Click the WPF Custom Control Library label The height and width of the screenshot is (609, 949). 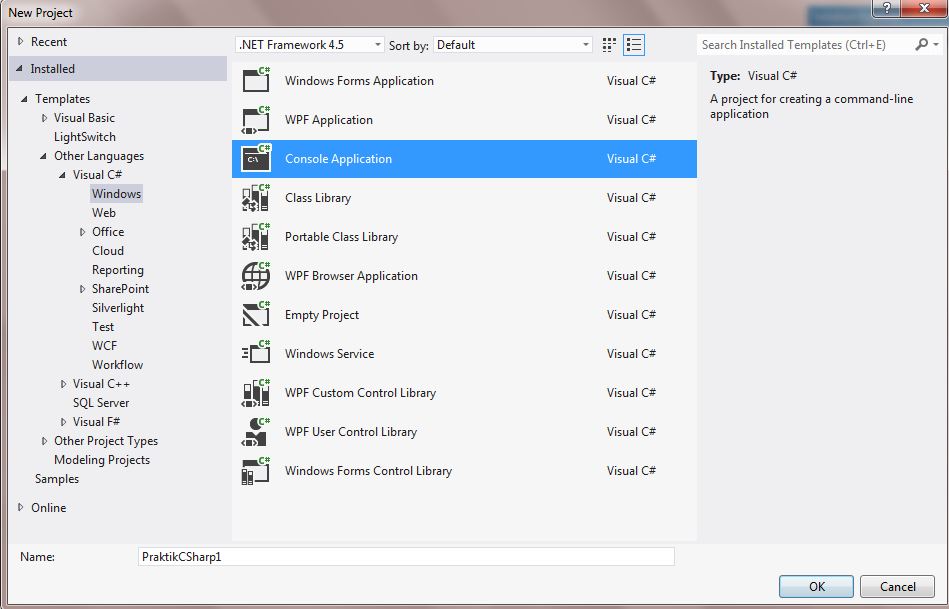(x=360, y=393)
